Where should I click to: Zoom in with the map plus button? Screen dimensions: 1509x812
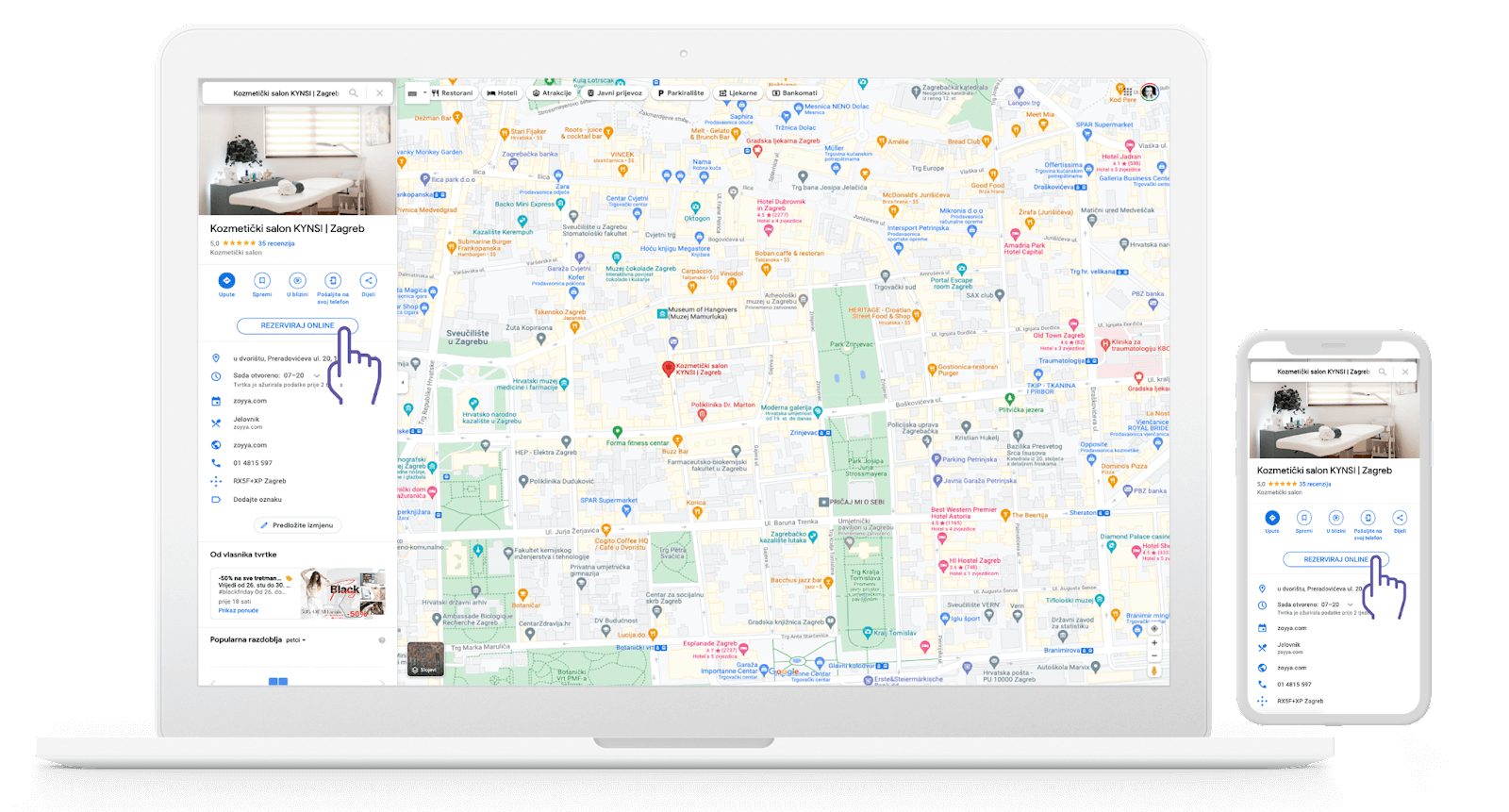point(1153,642)
